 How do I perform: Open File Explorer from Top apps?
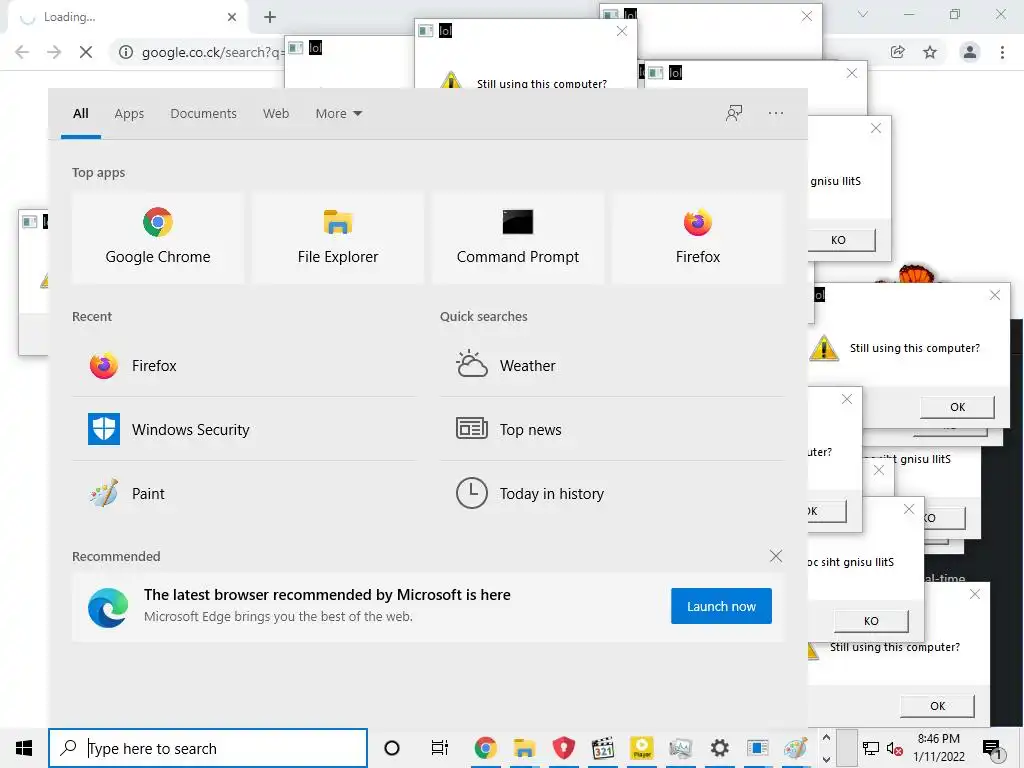(x=338, y=238)
